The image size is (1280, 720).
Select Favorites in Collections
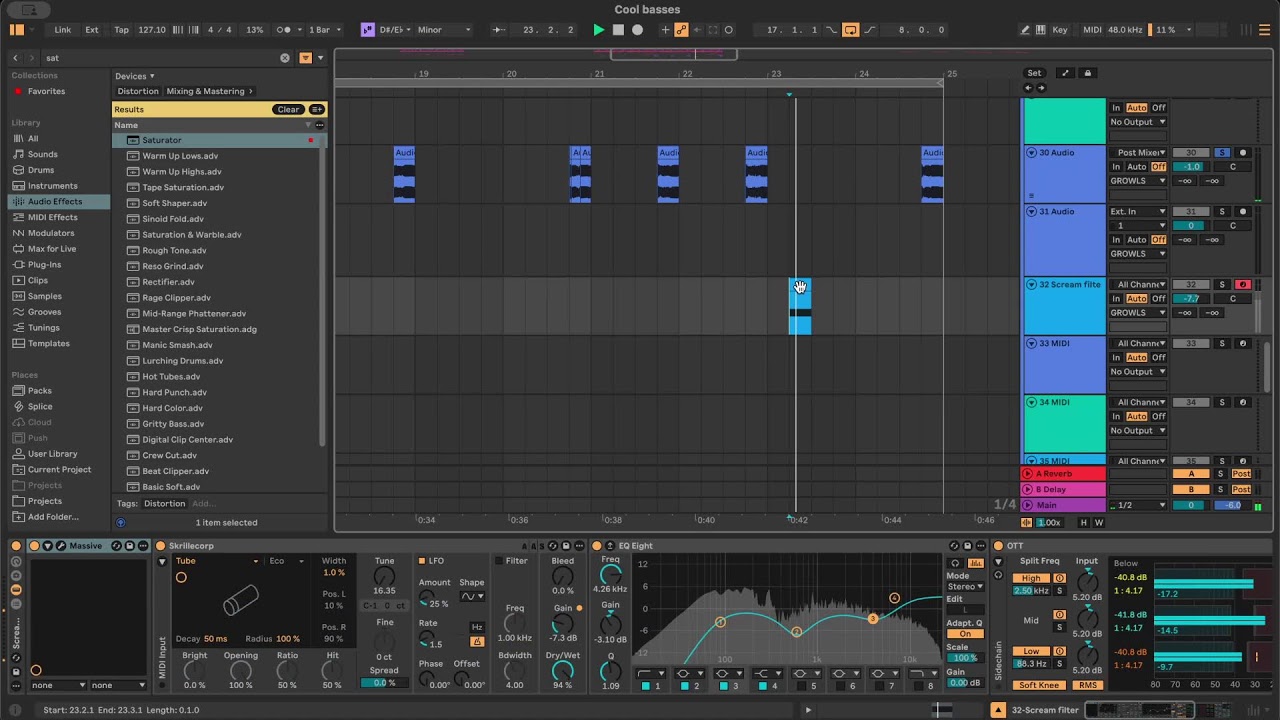pos(46,91)
